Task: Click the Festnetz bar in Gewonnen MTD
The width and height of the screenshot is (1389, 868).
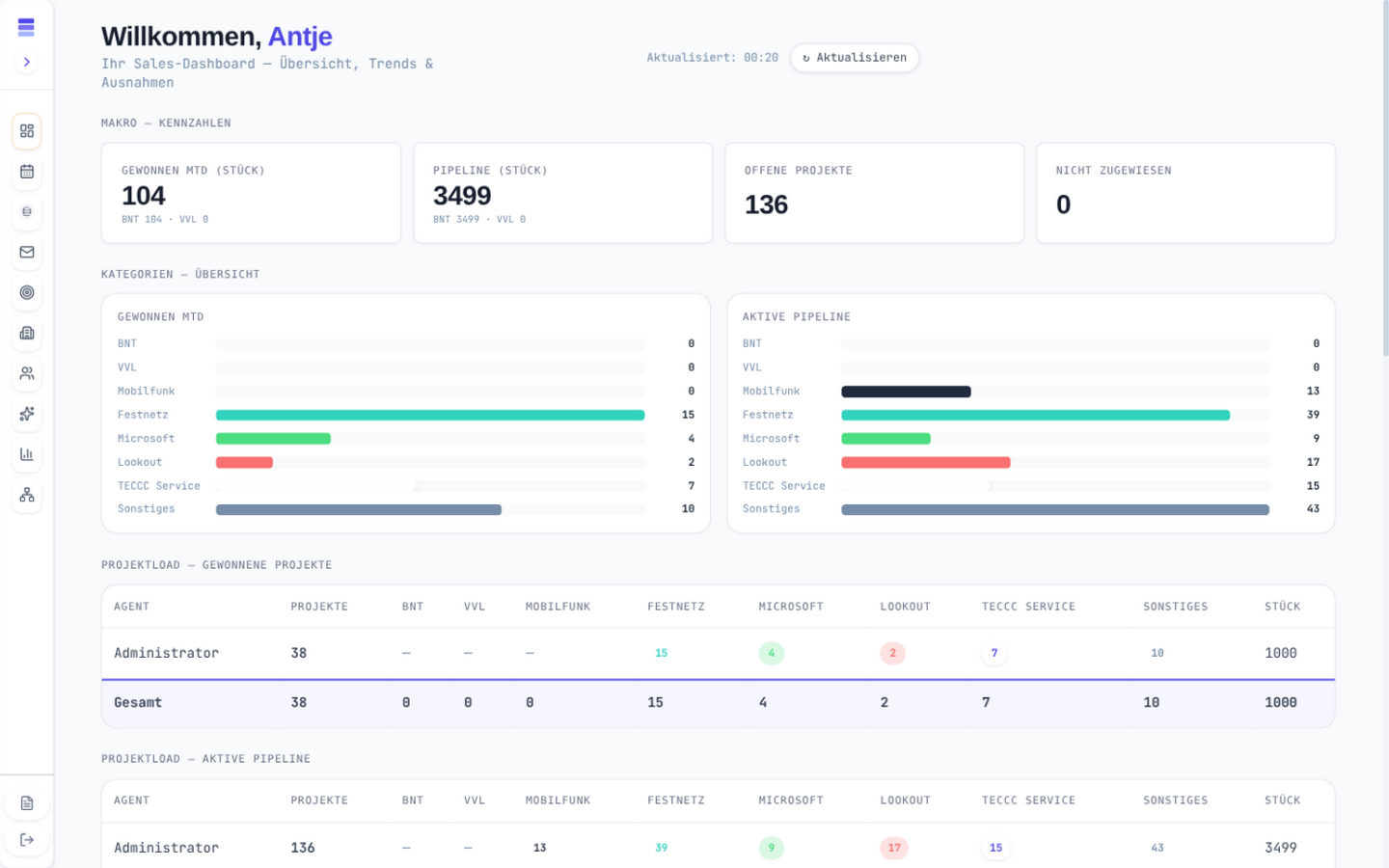Action: coord(430,415)
